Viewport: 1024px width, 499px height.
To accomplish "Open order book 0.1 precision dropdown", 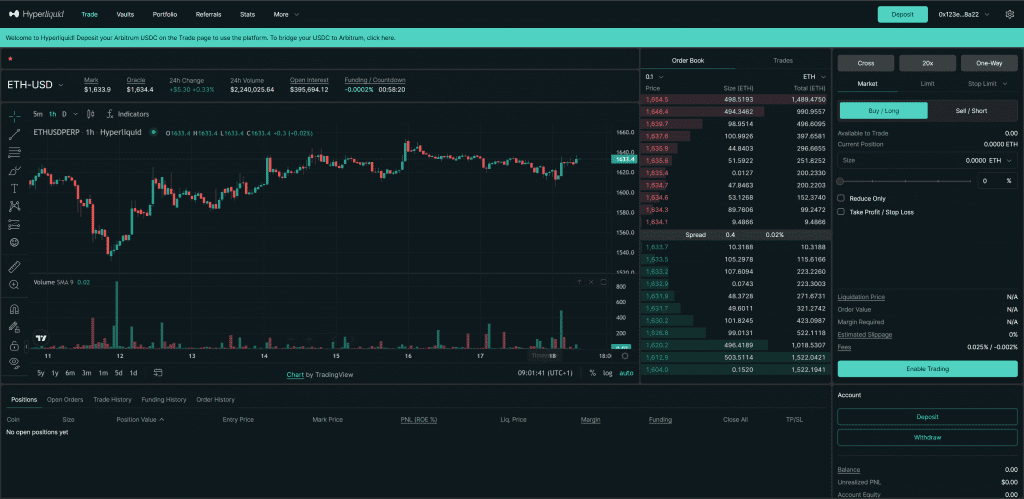I will pyautogui.click(x=653, y=76).
